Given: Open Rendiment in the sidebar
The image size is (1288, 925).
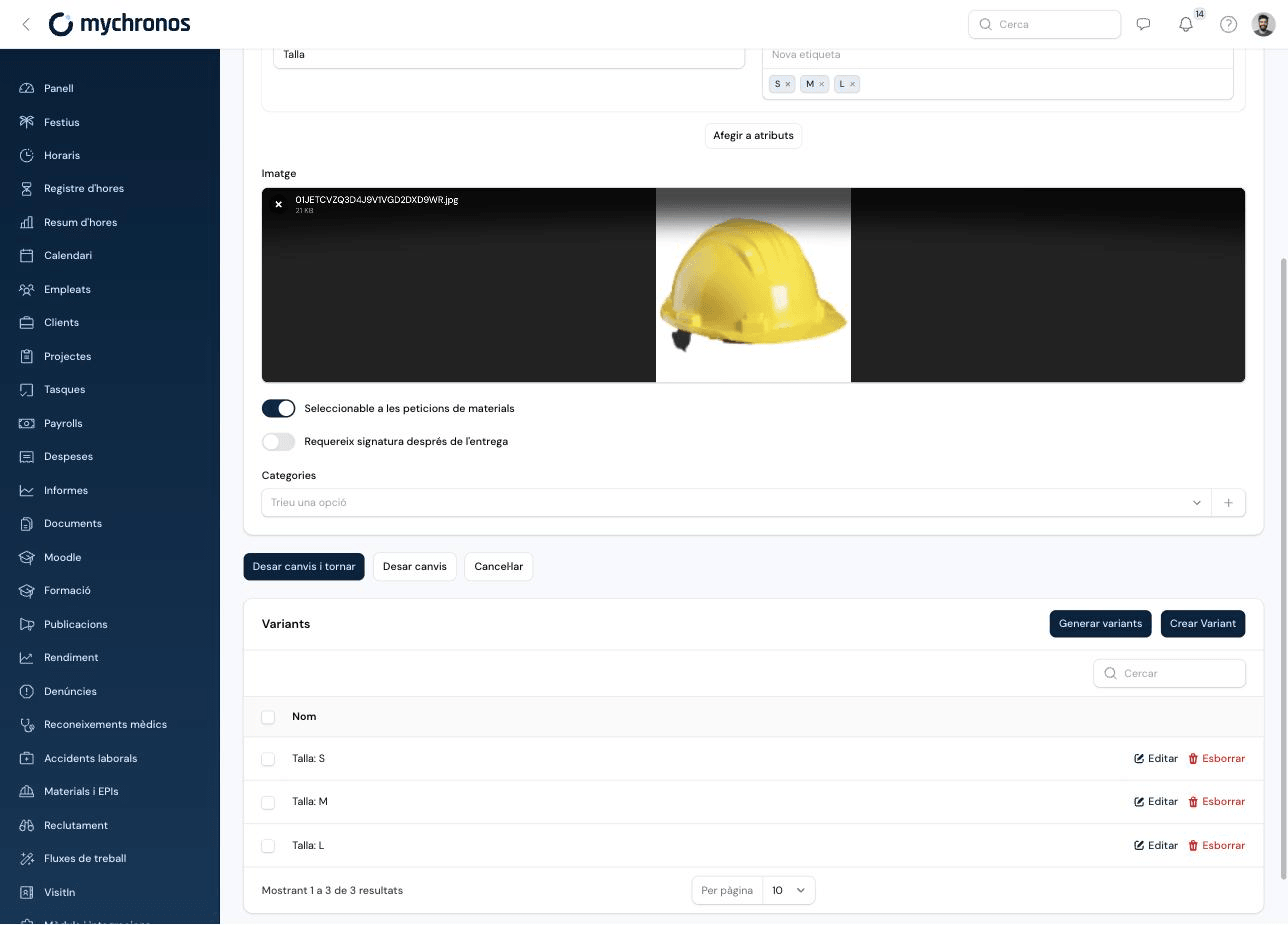Looking at the screenshot, I should click(71, 658).
